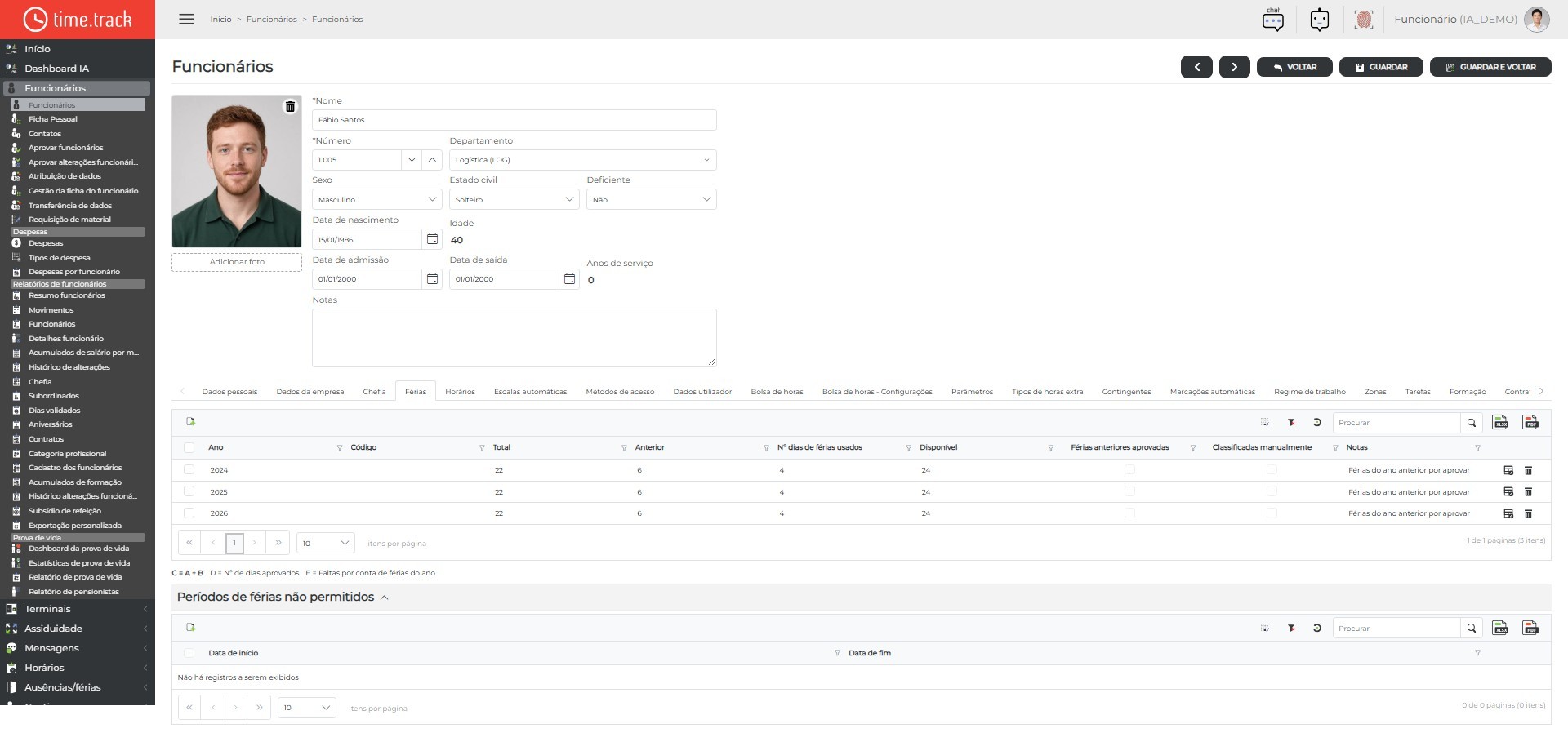Export vacation grid to PDF

1530,422
